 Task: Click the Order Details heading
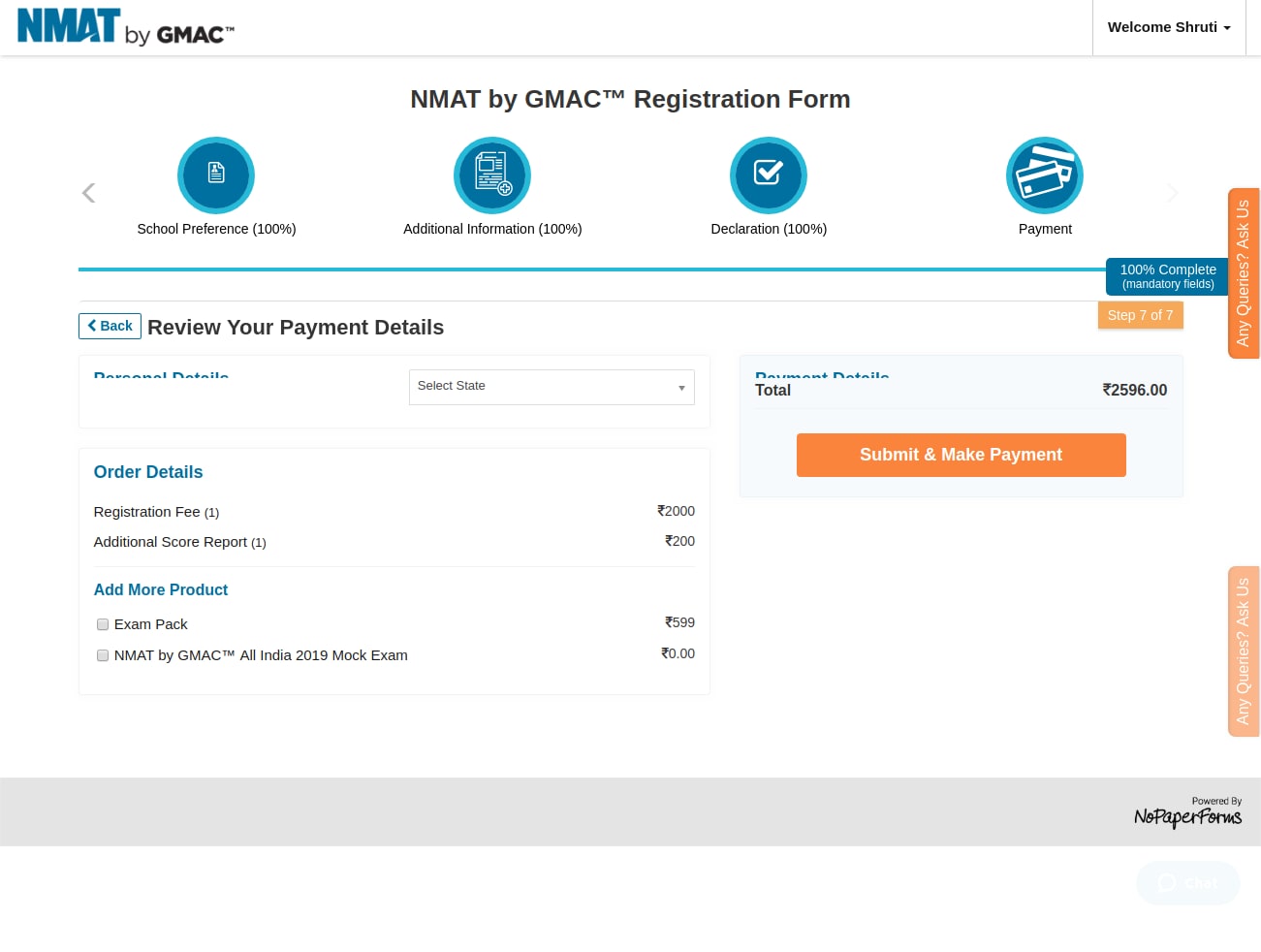(148, 472)
